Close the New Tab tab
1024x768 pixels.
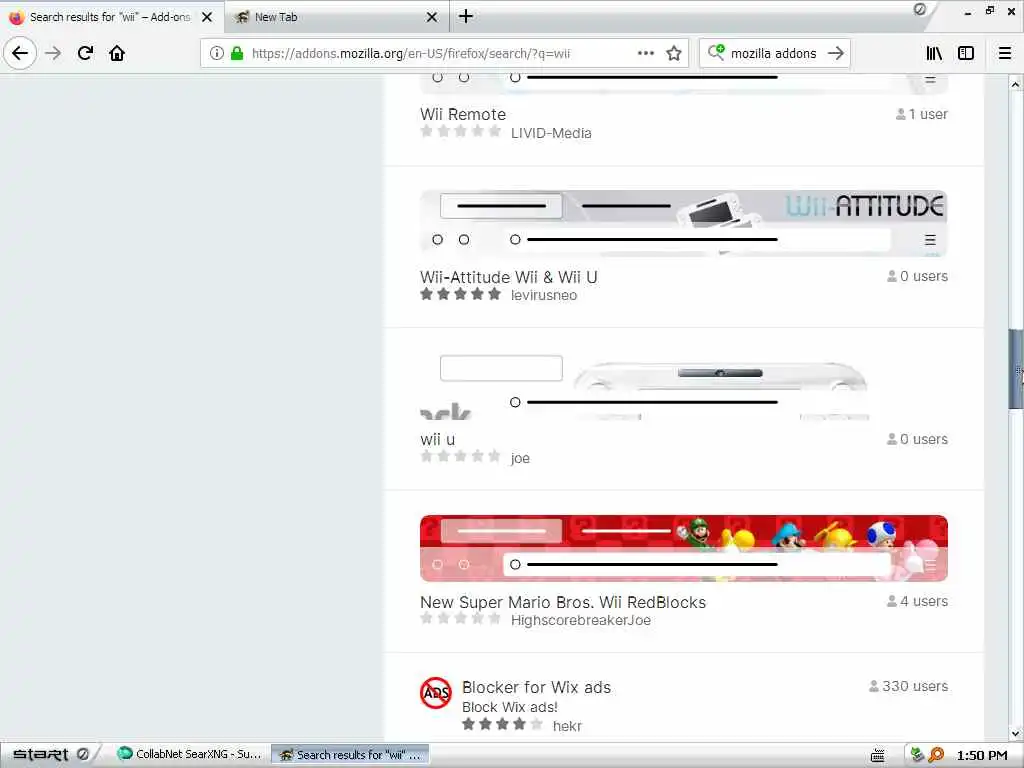coord(432,17)
